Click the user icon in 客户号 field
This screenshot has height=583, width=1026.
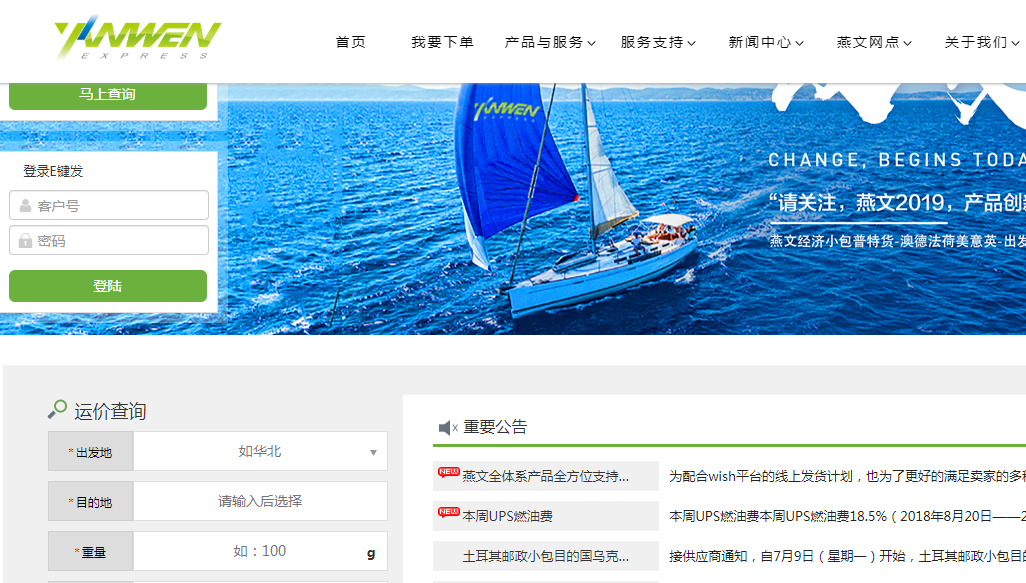[x=25, y=205]
